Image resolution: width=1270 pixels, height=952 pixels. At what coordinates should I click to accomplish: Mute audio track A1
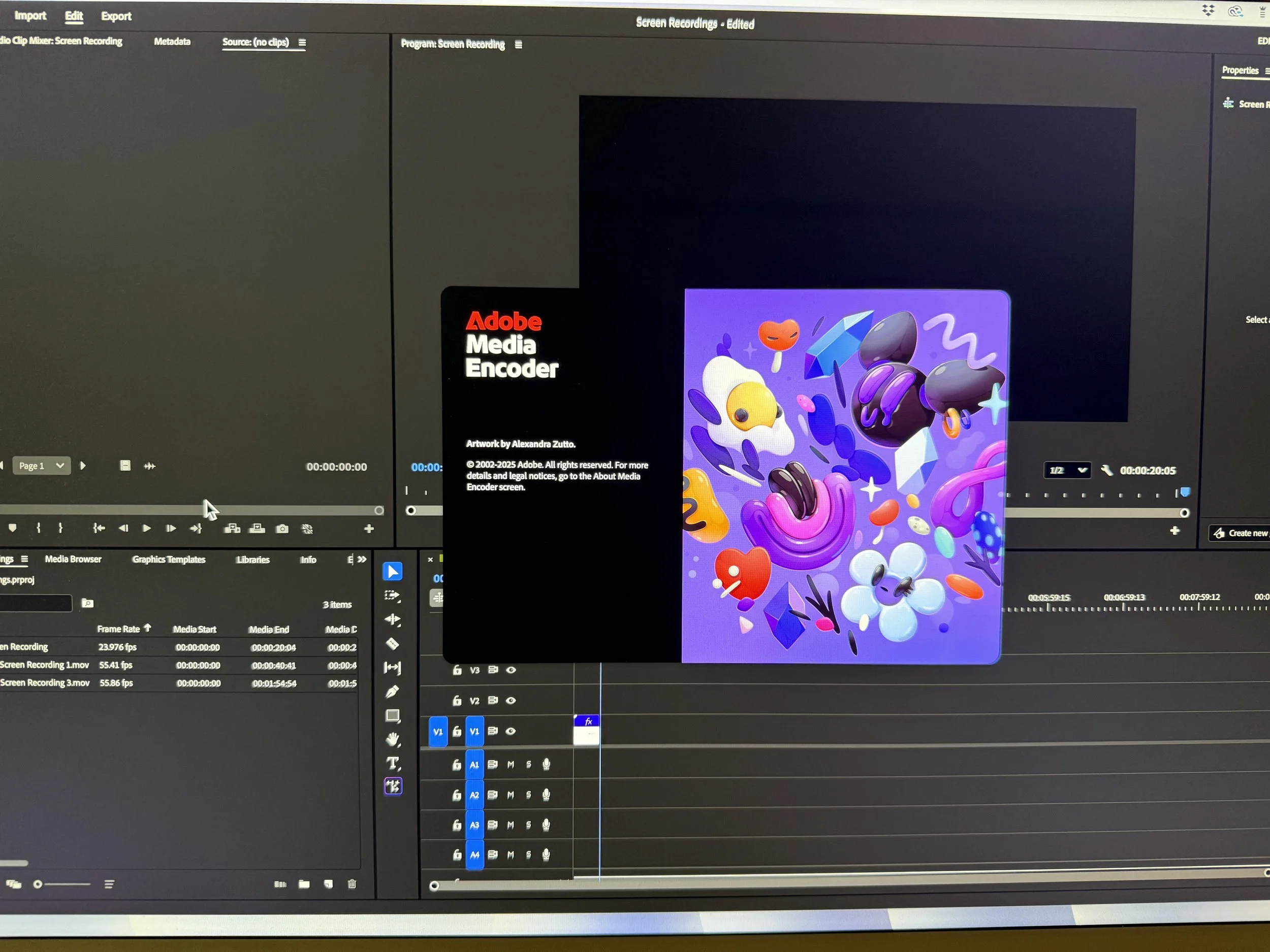click(511, 765)
